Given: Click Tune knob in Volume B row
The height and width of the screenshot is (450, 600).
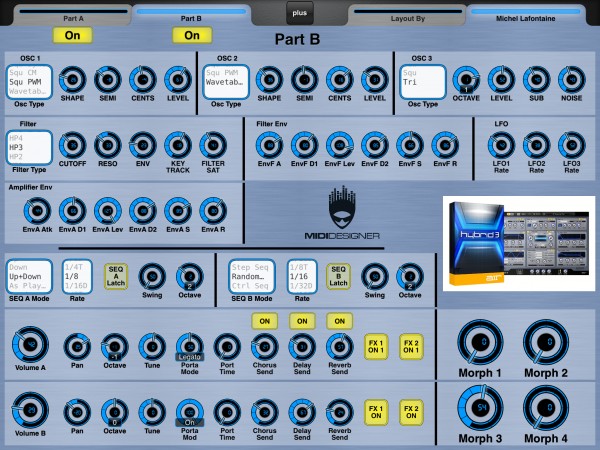Looking at the screenshot, I should (152, 412).
